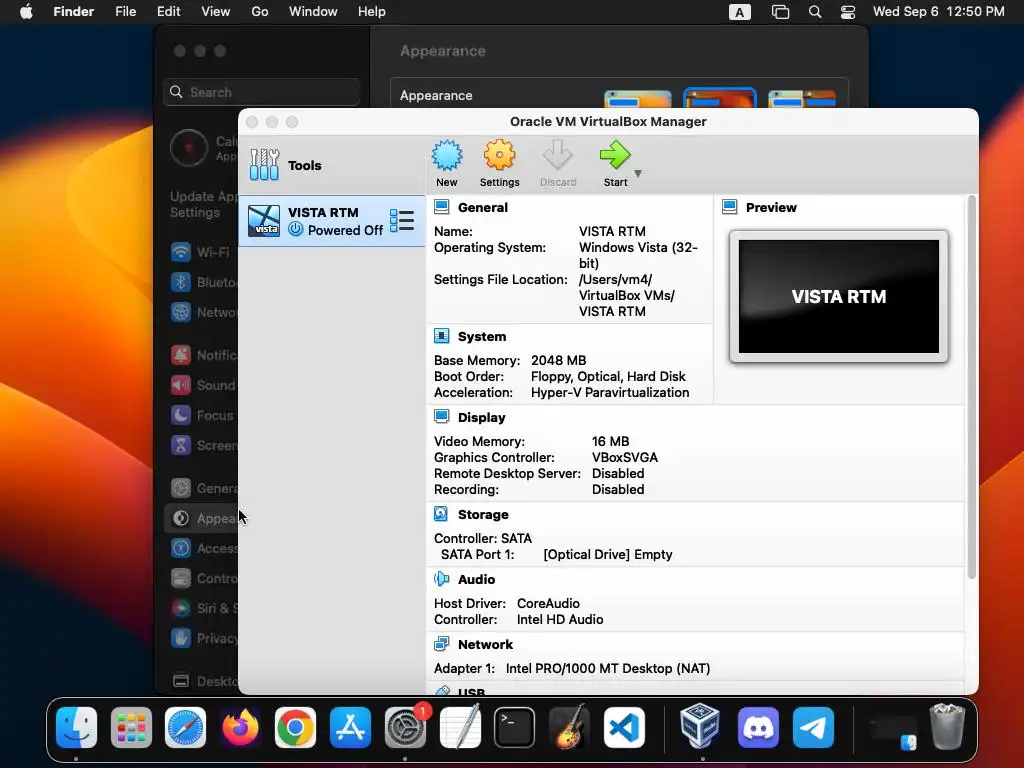Open the Finder menu
Screen dimensions: 1024x768
click(x=74, y=12)
